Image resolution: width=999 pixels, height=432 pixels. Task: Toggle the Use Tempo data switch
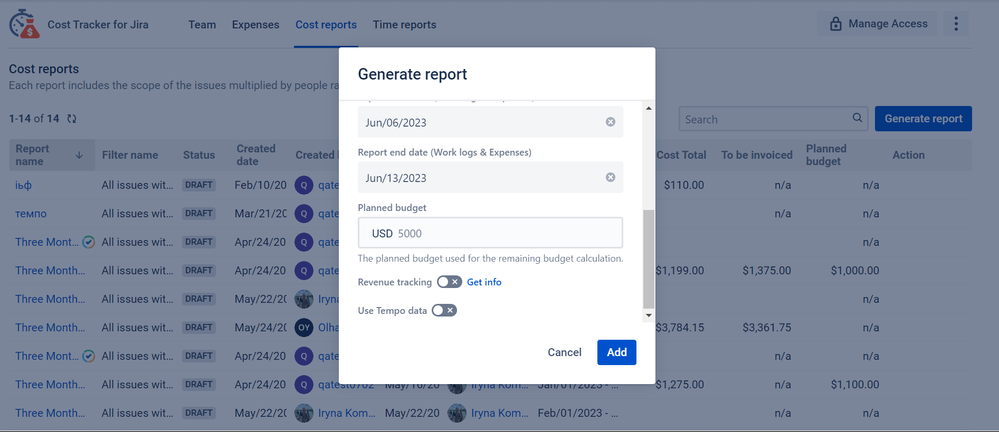(444, 310)
